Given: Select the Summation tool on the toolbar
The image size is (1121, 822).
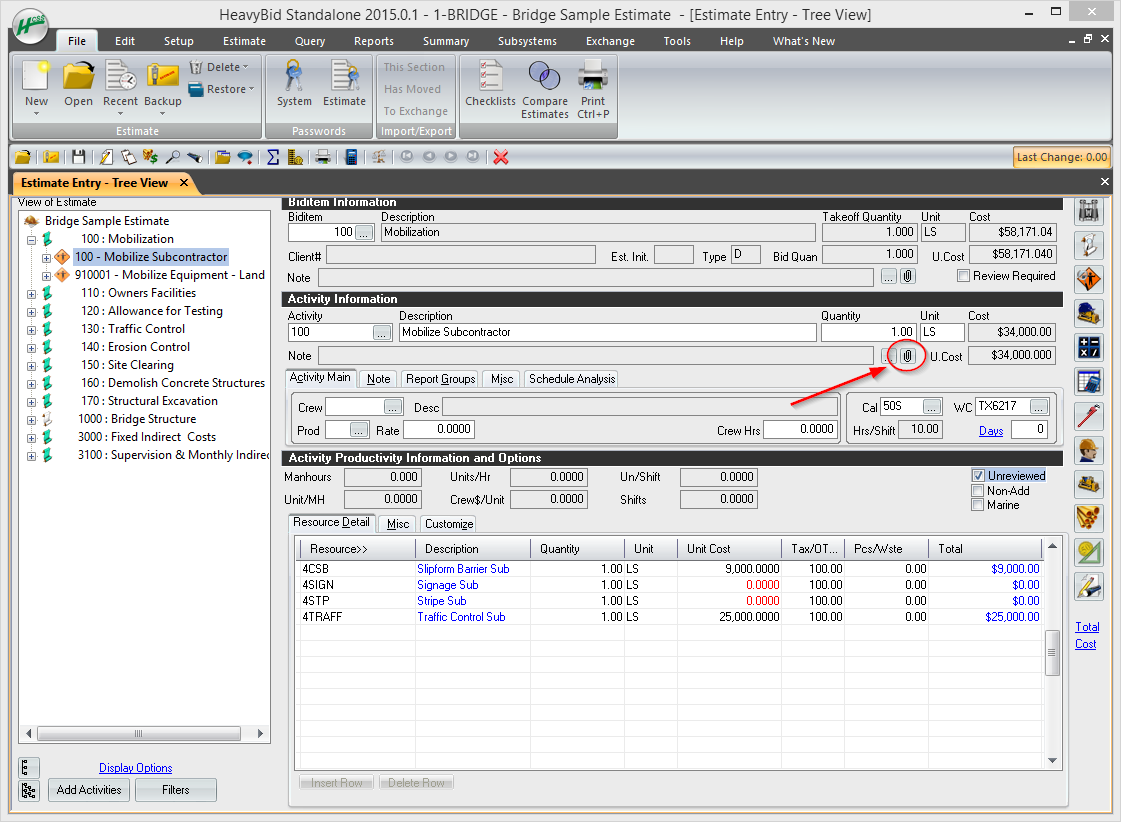Looking at the screenshot, I should tap(272, 157).
